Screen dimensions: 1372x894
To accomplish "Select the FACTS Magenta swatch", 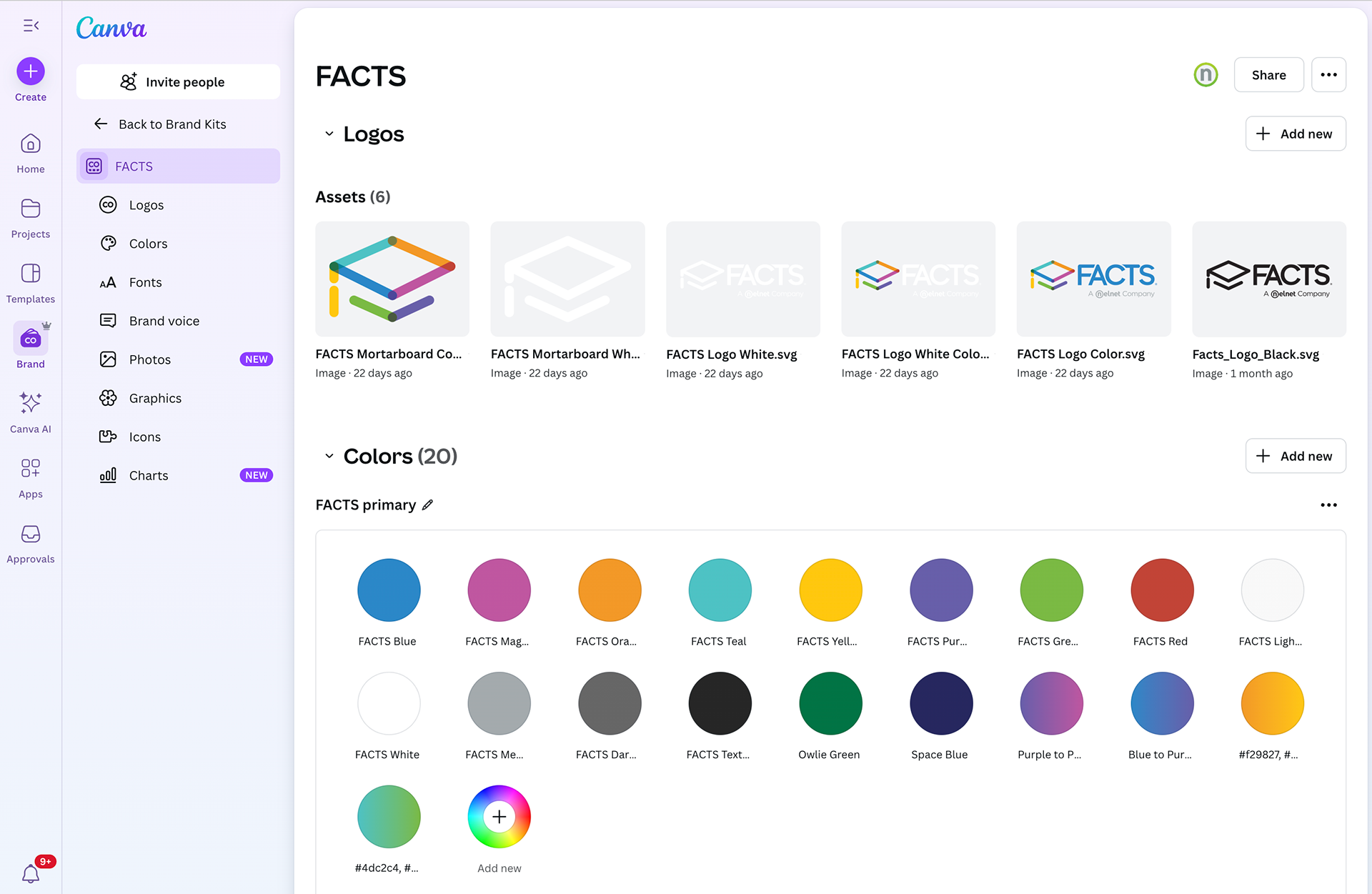I will pyautogui.click(x=499, y=590).
